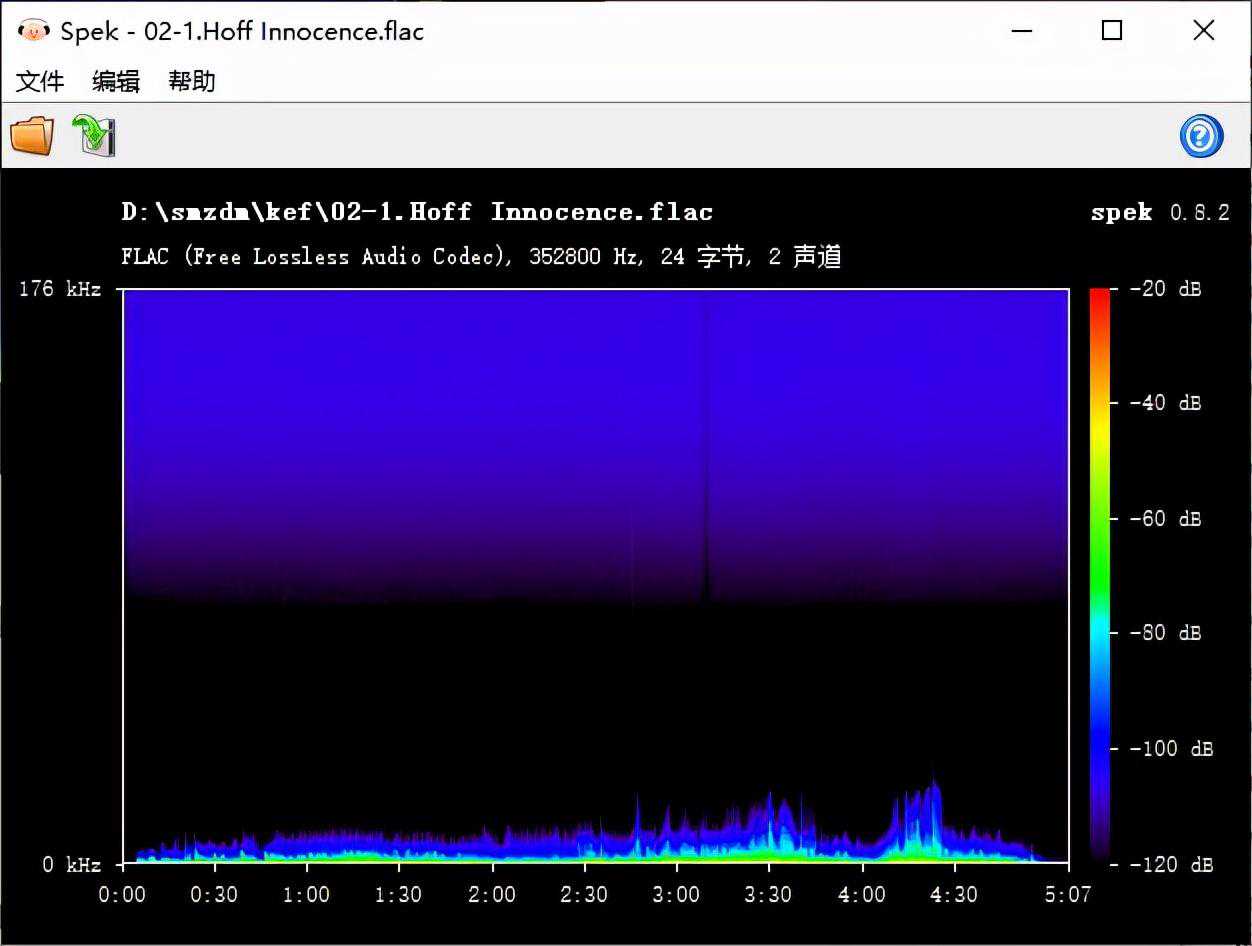The image size is (1252, 946).
Task: Click the dB color gradient scale bar
Action: click(x=1099, y=575)
